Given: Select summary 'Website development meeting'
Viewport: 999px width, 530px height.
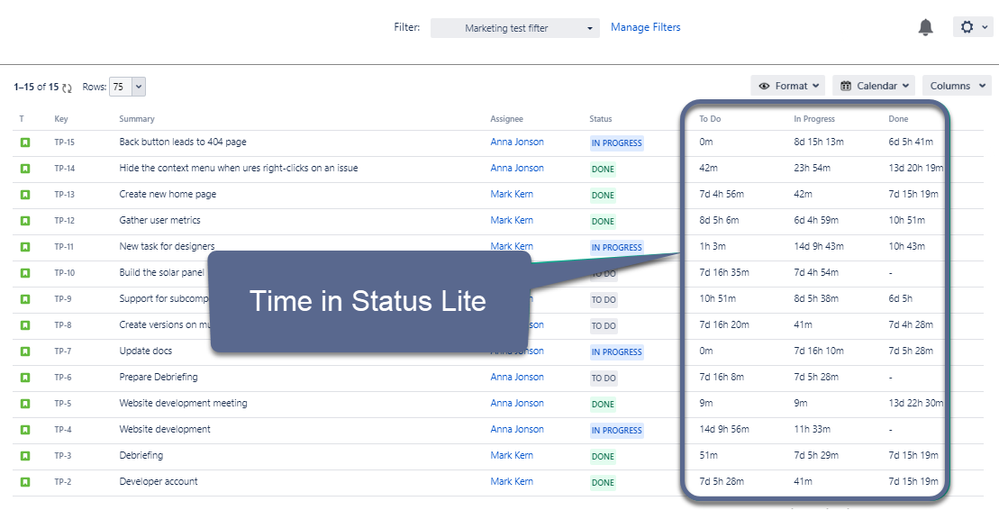Looking at the screenshot, I should pos(183,403).
